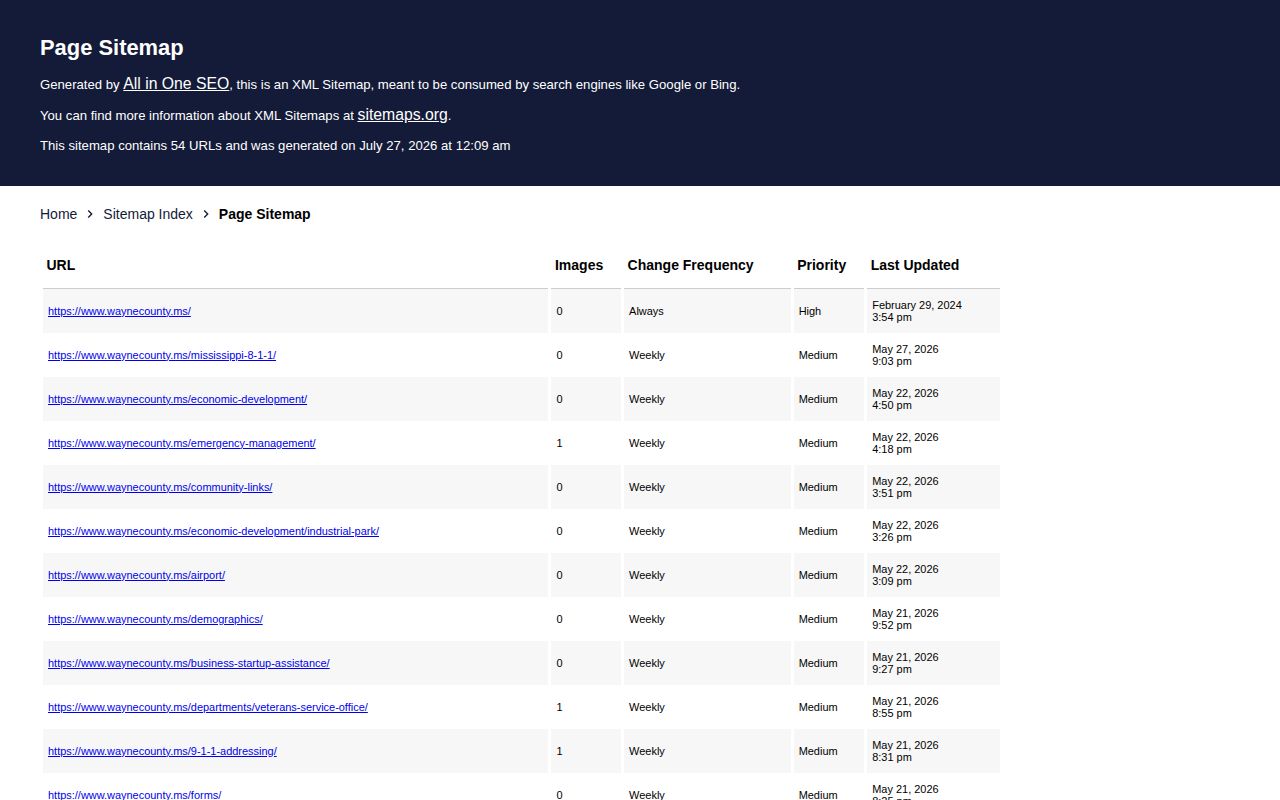Viewport: 1280px width, 800px height.
Task: Click the 'Always' change frequency cell
Action: coord(707,311)
